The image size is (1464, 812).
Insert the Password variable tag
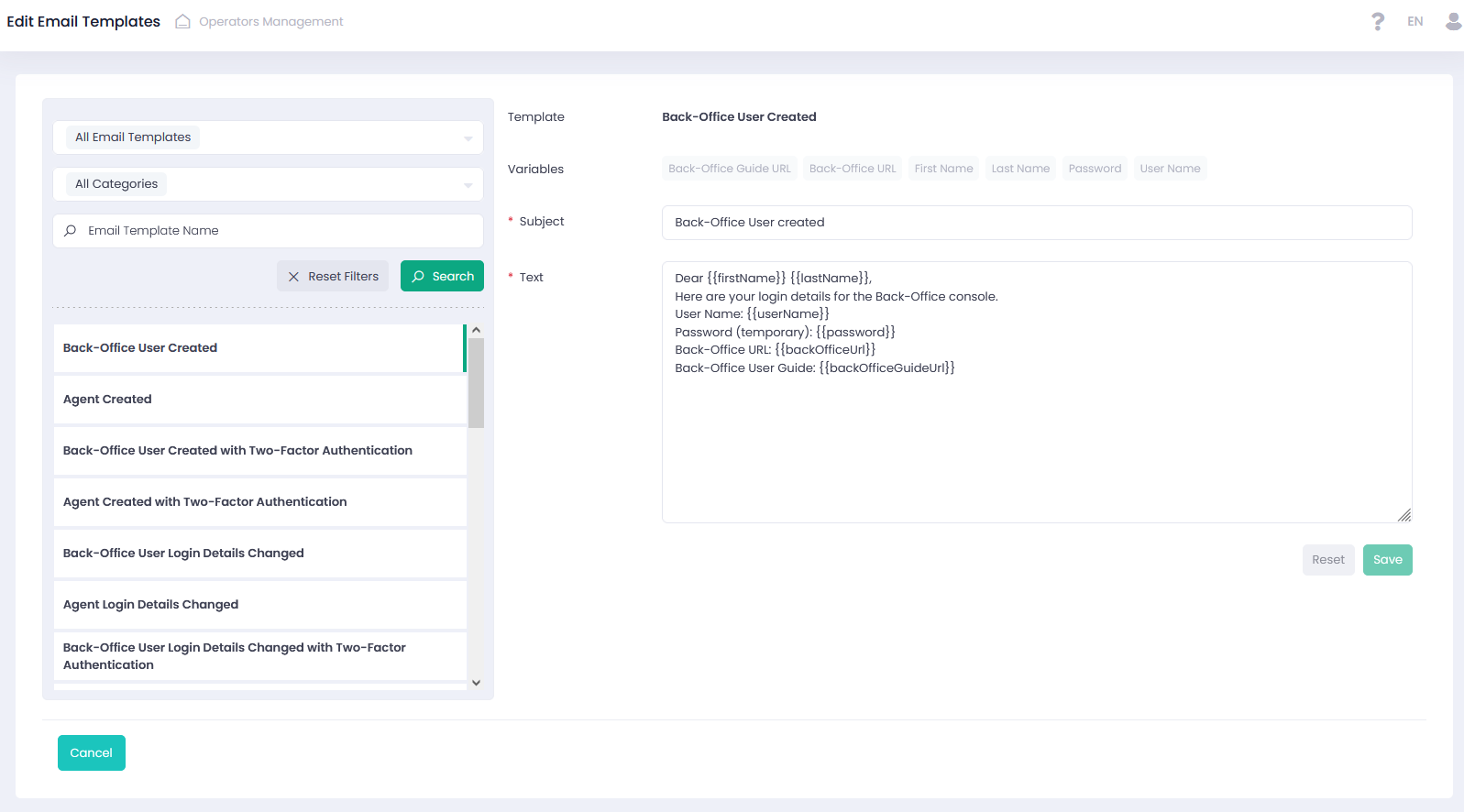pos(1095,169)
